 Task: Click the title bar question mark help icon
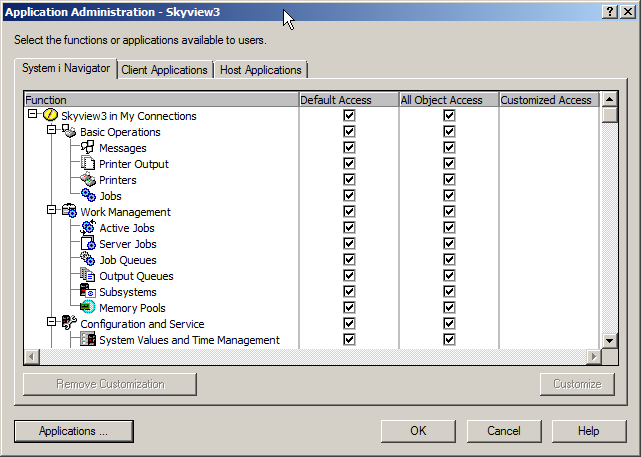(x=610, y=12)
